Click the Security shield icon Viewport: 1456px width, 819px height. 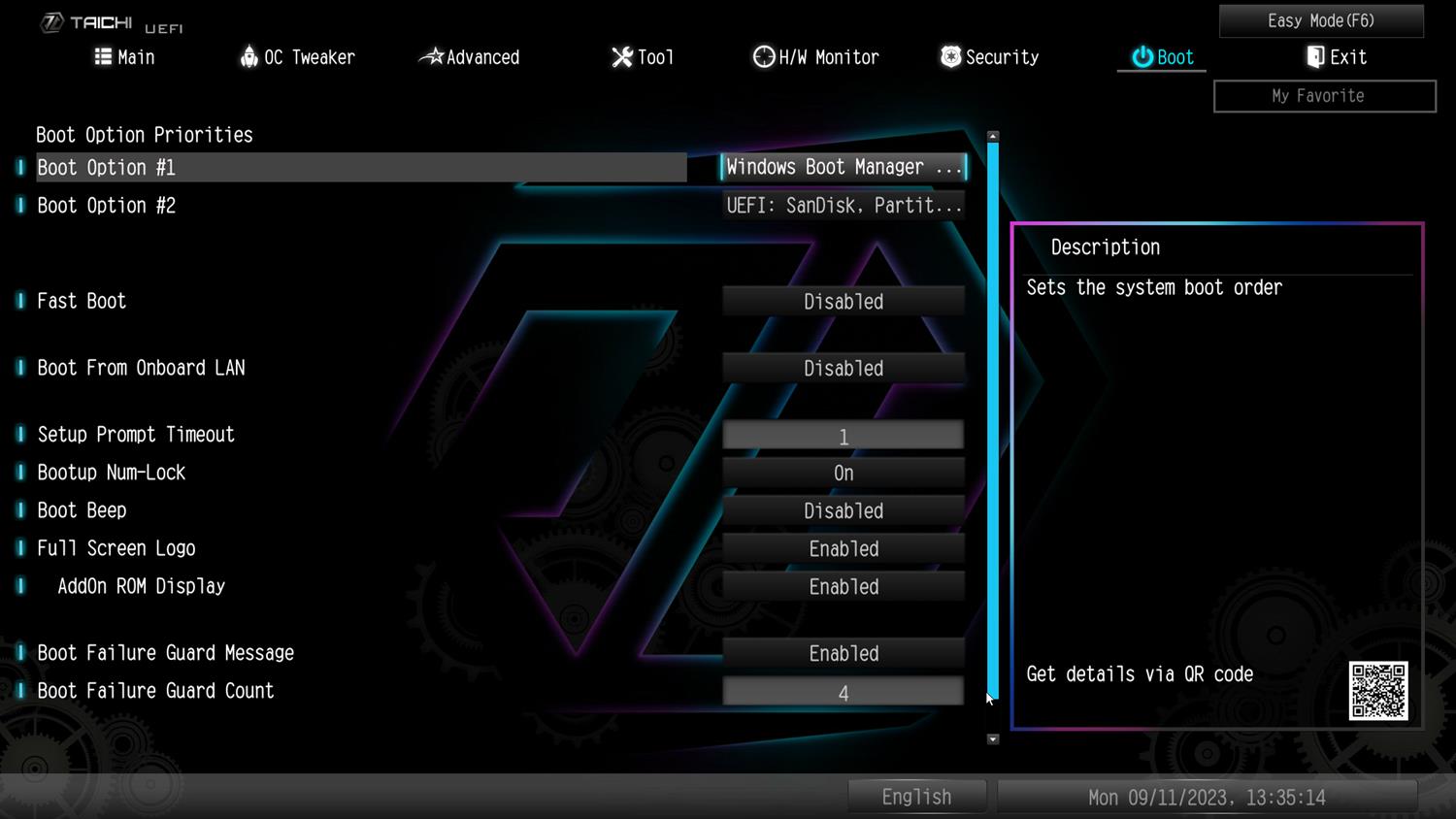click(x=950, y=57)
